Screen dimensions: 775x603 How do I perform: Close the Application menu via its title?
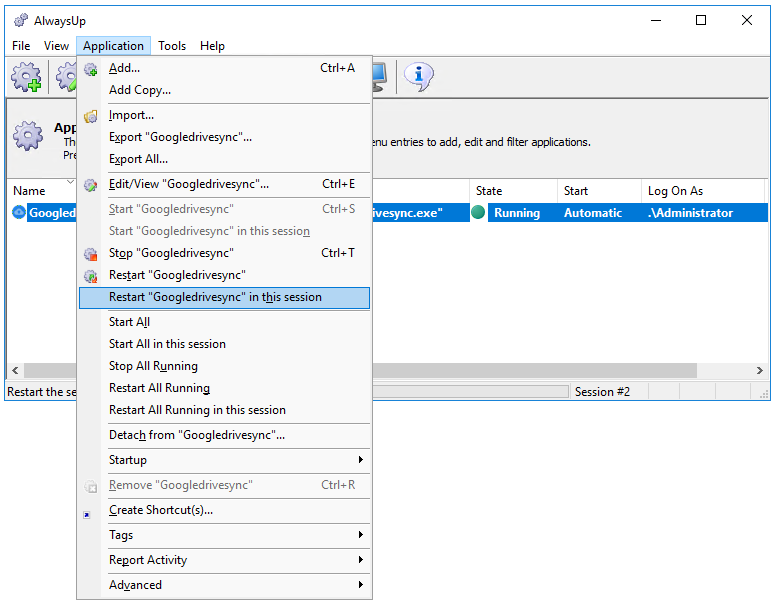click(x=113, y=45)
